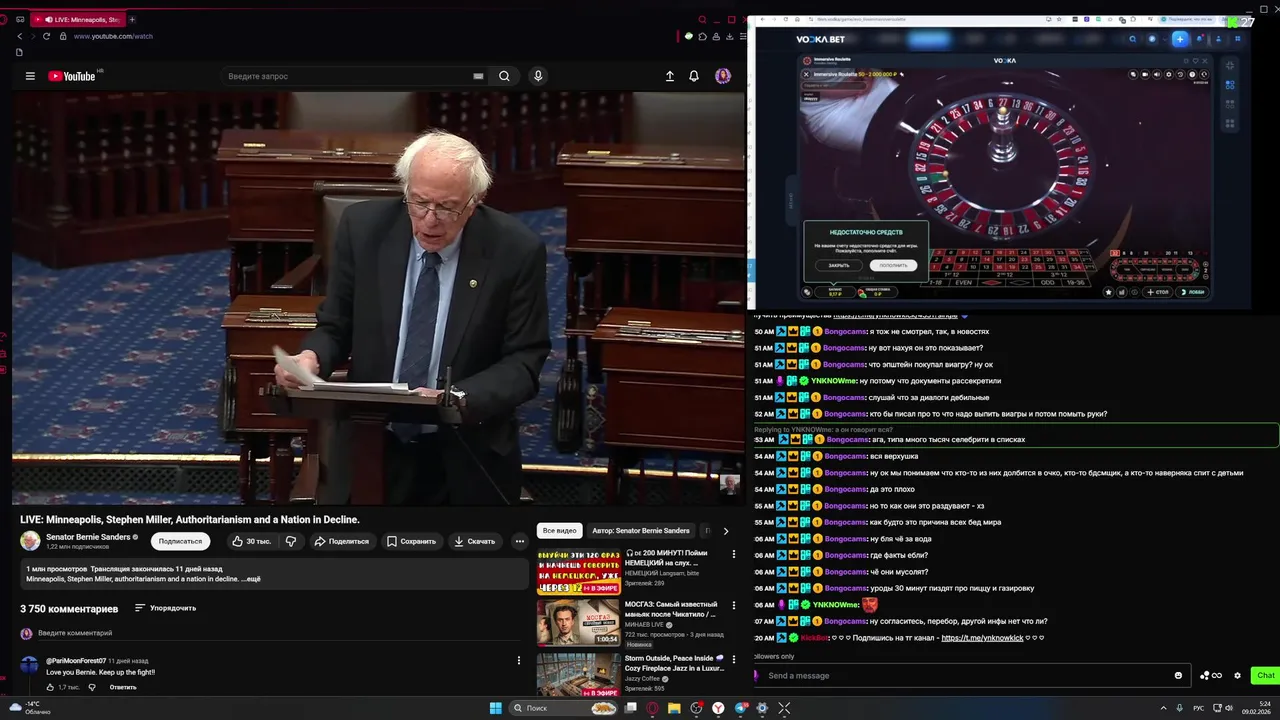Click ПОПОЛНИТЬ to top up the balance
Image resolution: width=1280 pixels, height=720 pixels.
pos(893,265)
